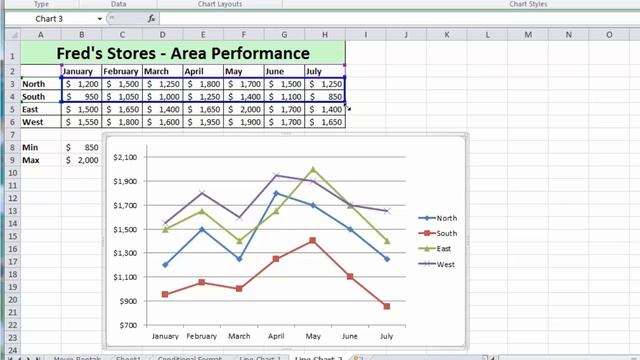Image resolution: width=640 pixels, height=360 pixels.
Task: Click the $2,100 vertical axis label
Action: 125,157
